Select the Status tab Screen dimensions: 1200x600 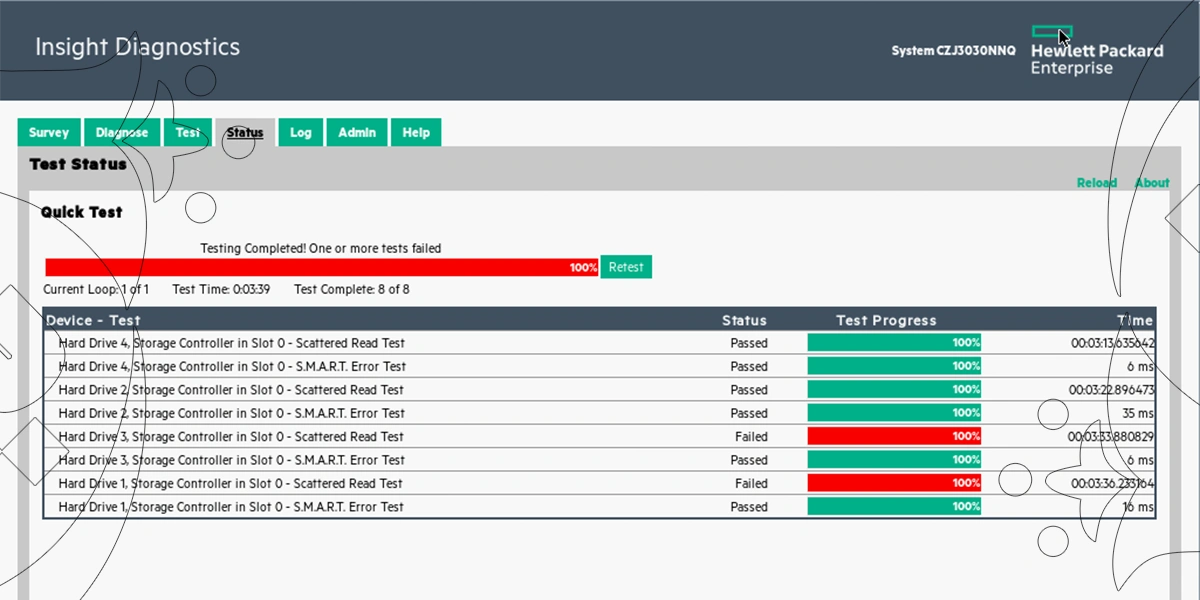click(245, 133)
